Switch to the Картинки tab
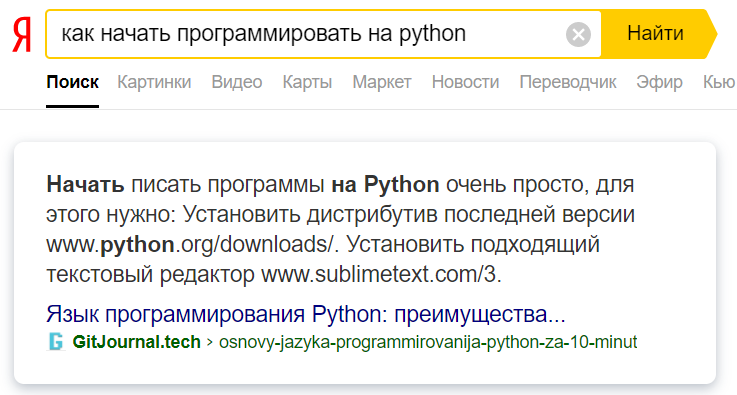The image size is (737, 395). point(154,82)
